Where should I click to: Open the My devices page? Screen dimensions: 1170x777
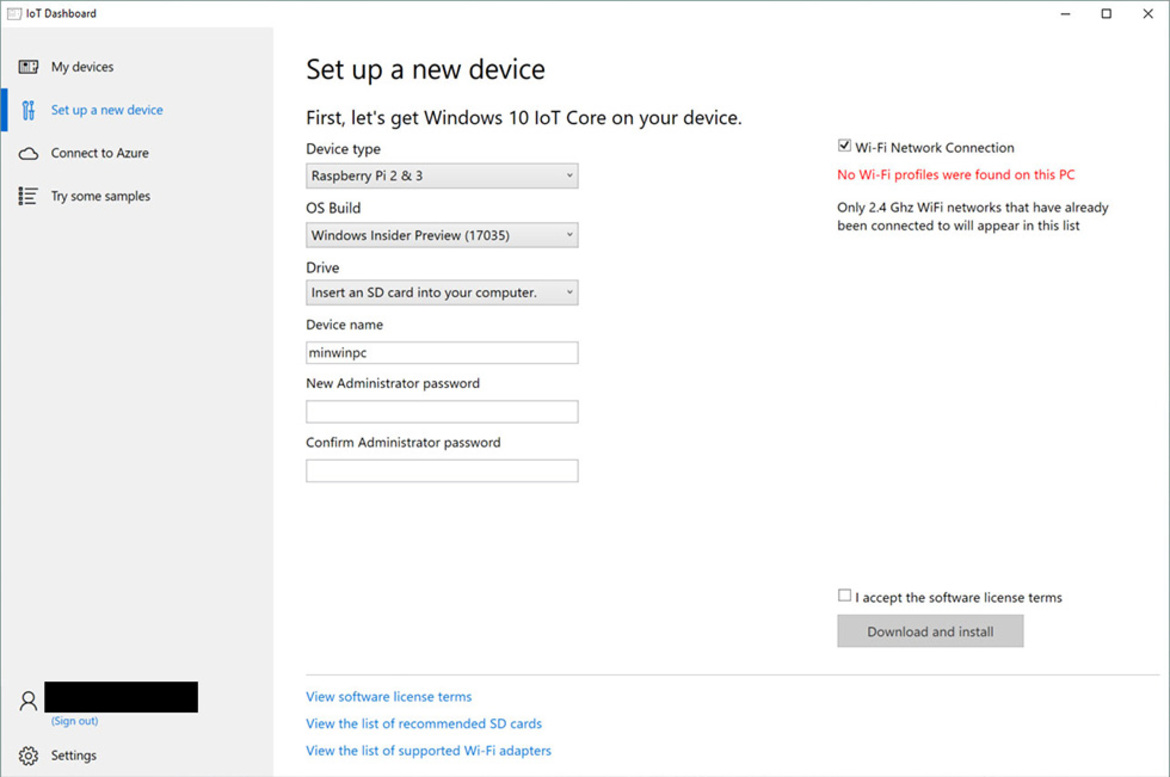(82, 67)
